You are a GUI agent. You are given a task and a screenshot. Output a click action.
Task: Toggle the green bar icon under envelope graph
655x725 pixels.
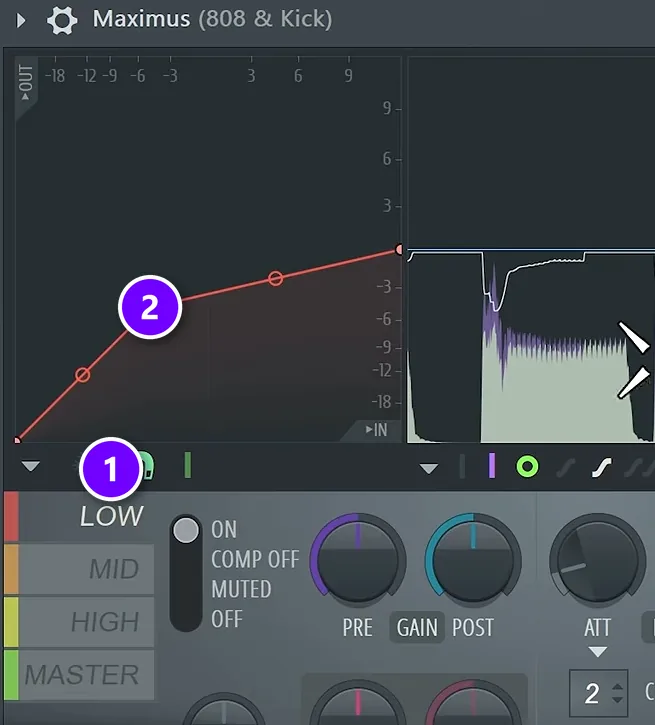[x=187, y=465]
